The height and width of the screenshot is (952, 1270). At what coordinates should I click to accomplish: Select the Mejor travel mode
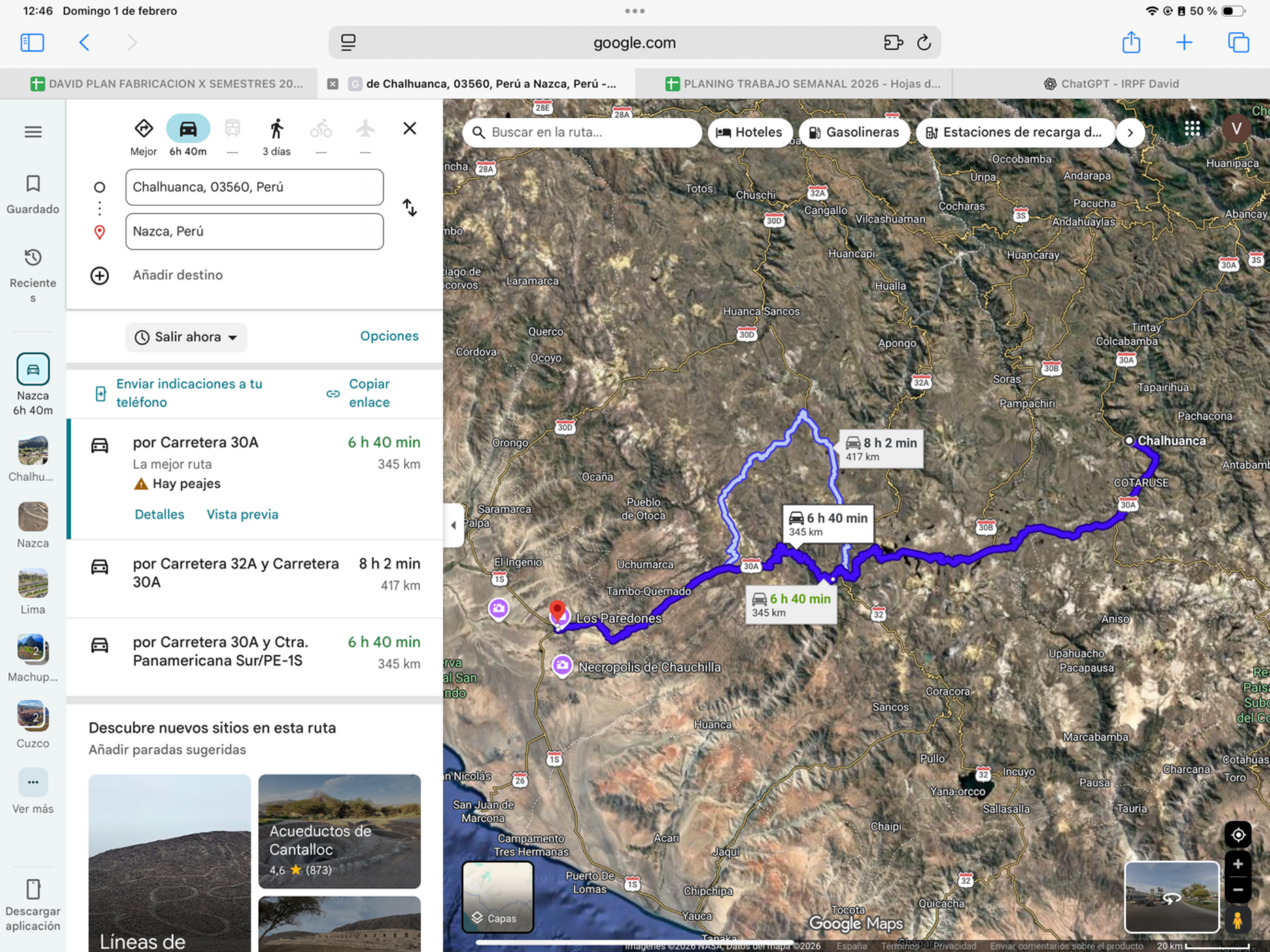tap(143, 138)
